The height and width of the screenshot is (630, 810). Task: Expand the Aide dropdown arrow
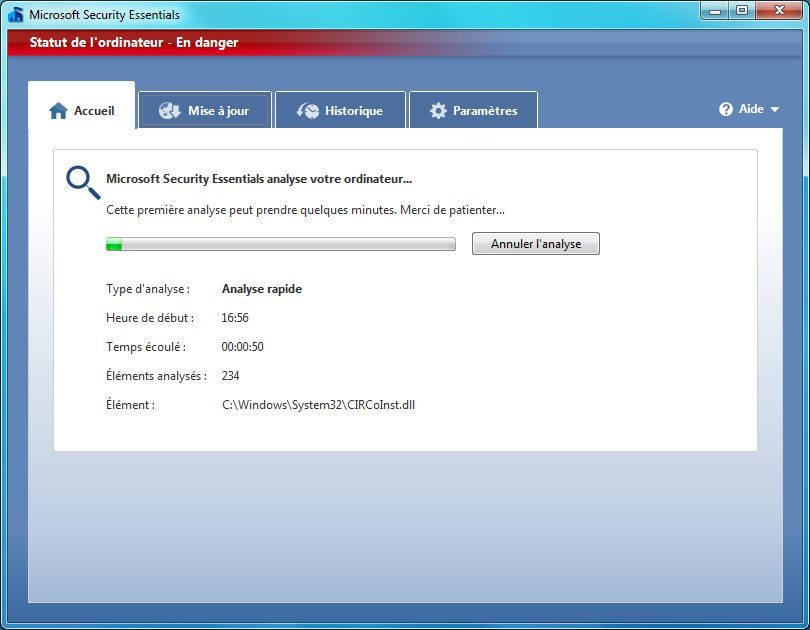[x=774, y=110]
